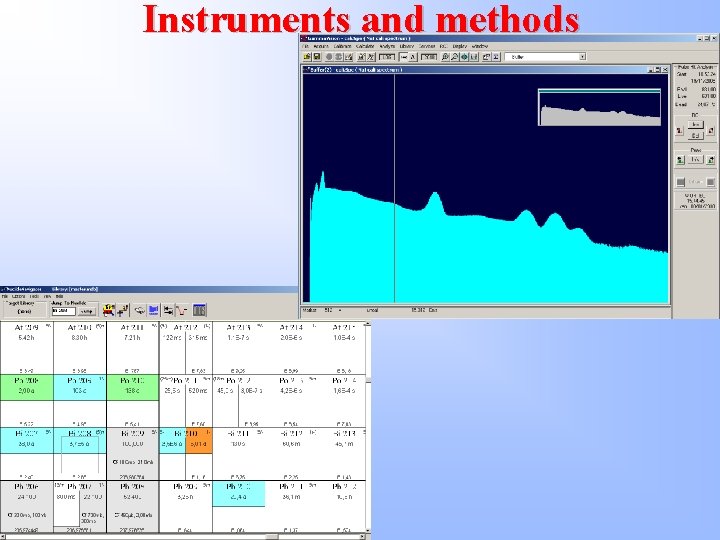Viewport: 720px width, 540px height.
Task: Open the Services menu
Action: (x=427, y=46)
